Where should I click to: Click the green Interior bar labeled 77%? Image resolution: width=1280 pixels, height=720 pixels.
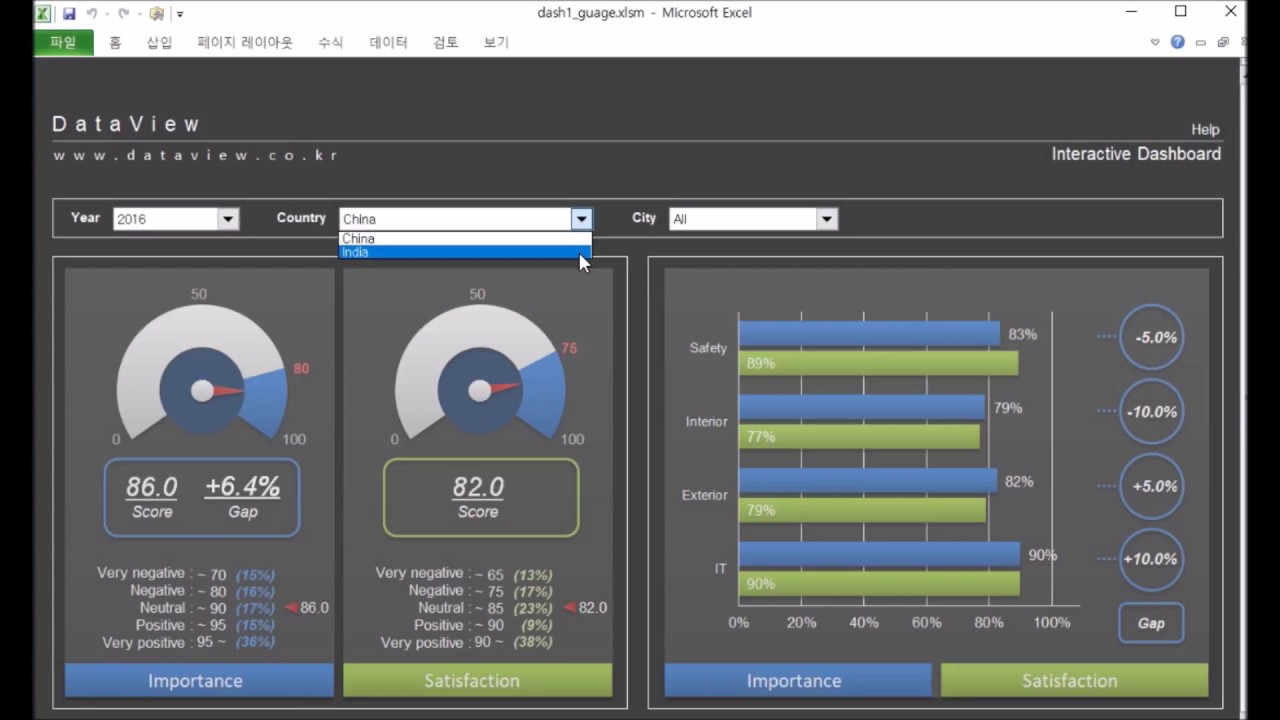[859, 436]
